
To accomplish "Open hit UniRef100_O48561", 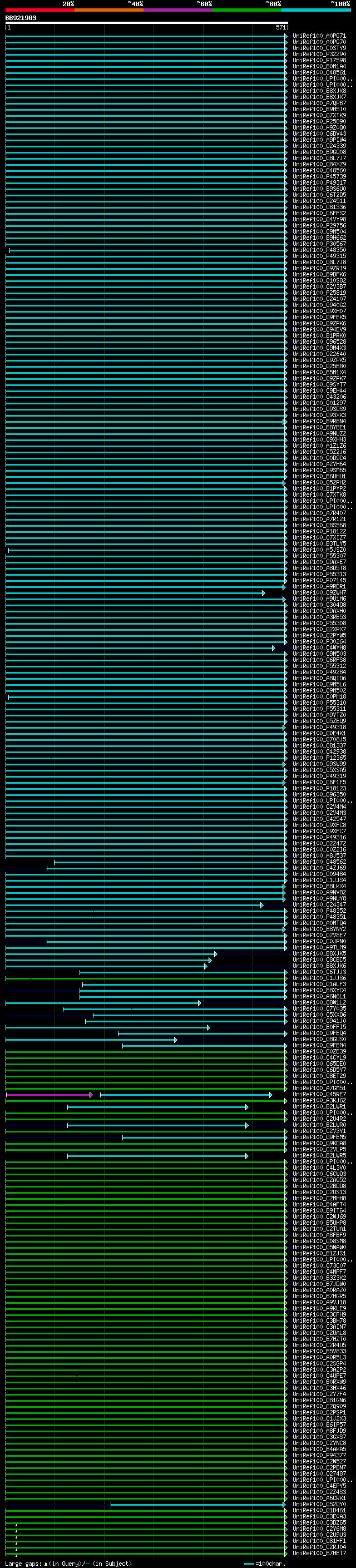I will 319,72.
